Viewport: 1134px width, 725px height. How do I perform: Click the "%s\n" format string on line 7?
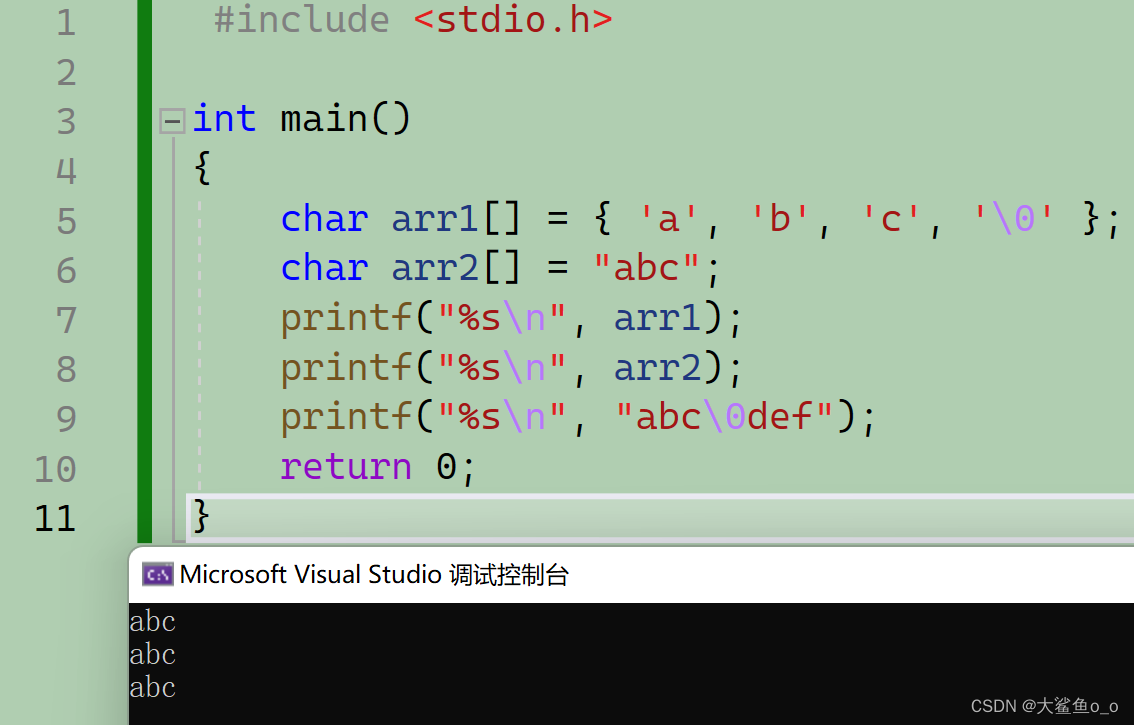click(x=501, y=317)
